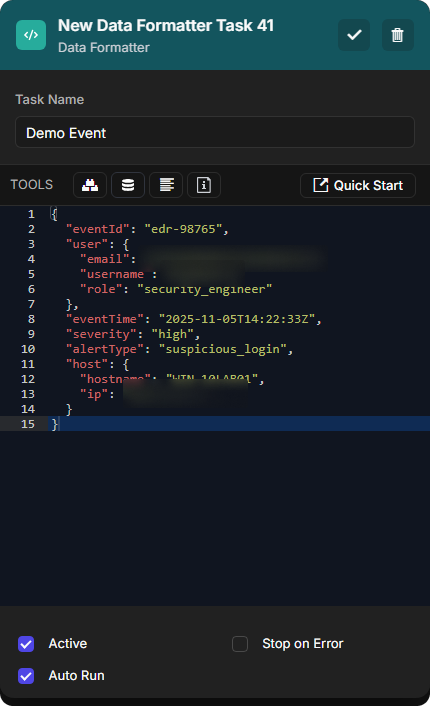Click the "eventTime" line in the editor
This screenshot has width=430, height=706.
point(194,319)
